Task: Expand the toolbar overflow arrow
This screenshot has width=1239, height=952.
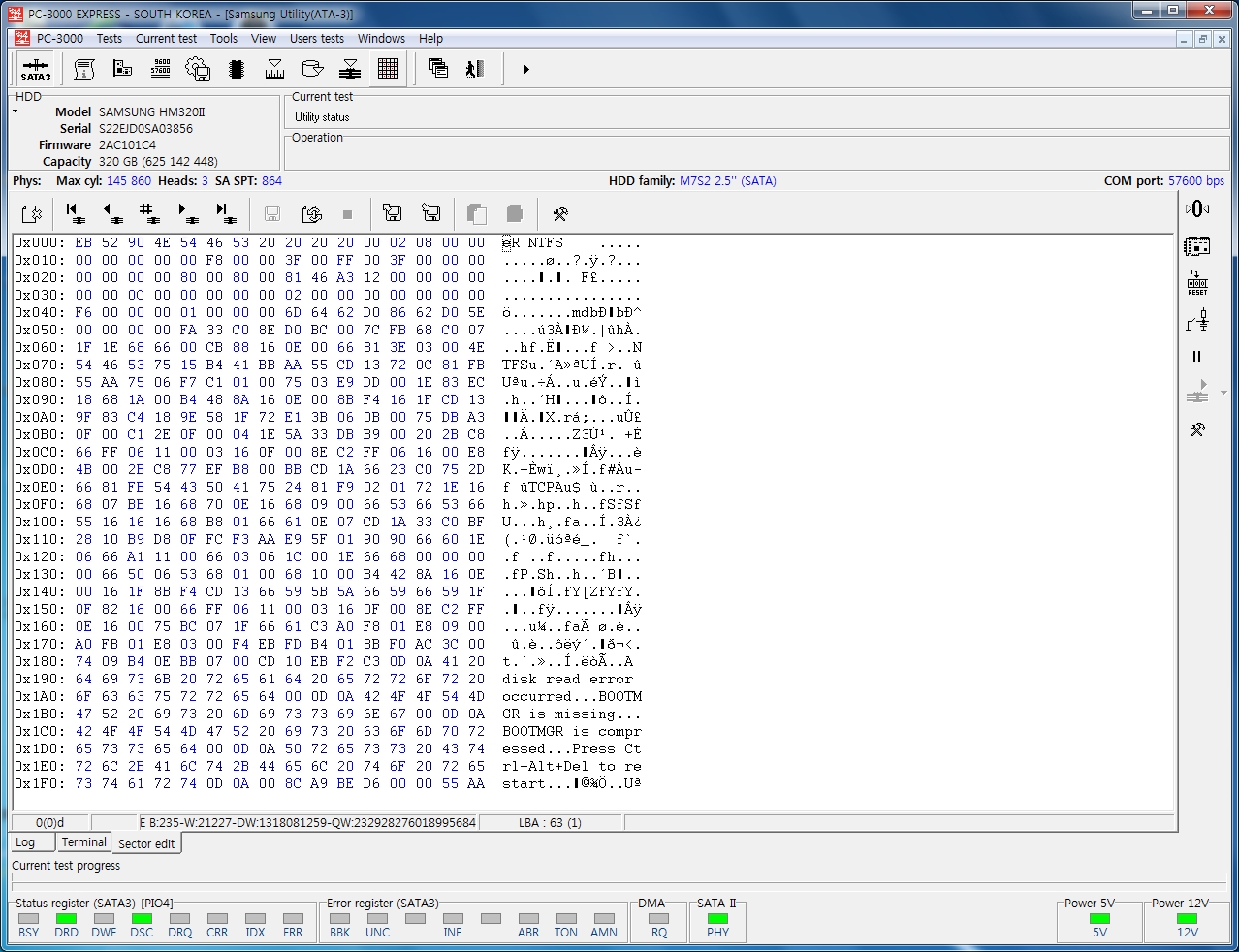Action: (x=525, y=70)
